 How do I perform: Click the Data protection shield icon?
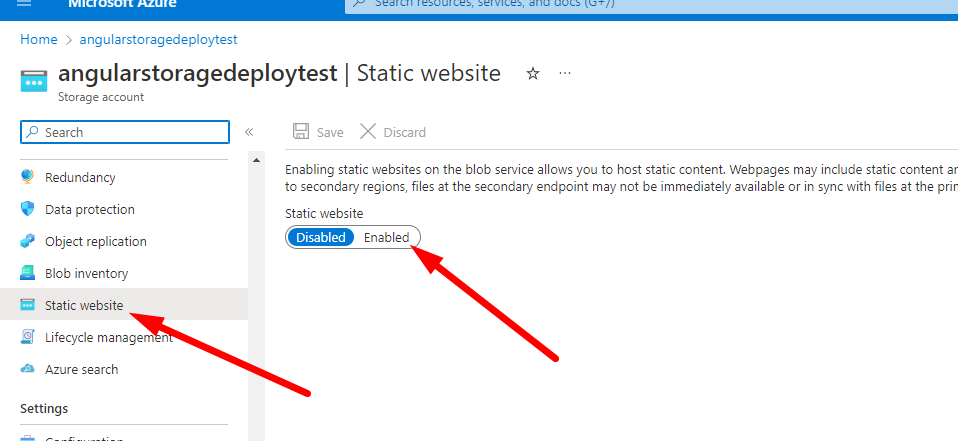click(28, 209)
